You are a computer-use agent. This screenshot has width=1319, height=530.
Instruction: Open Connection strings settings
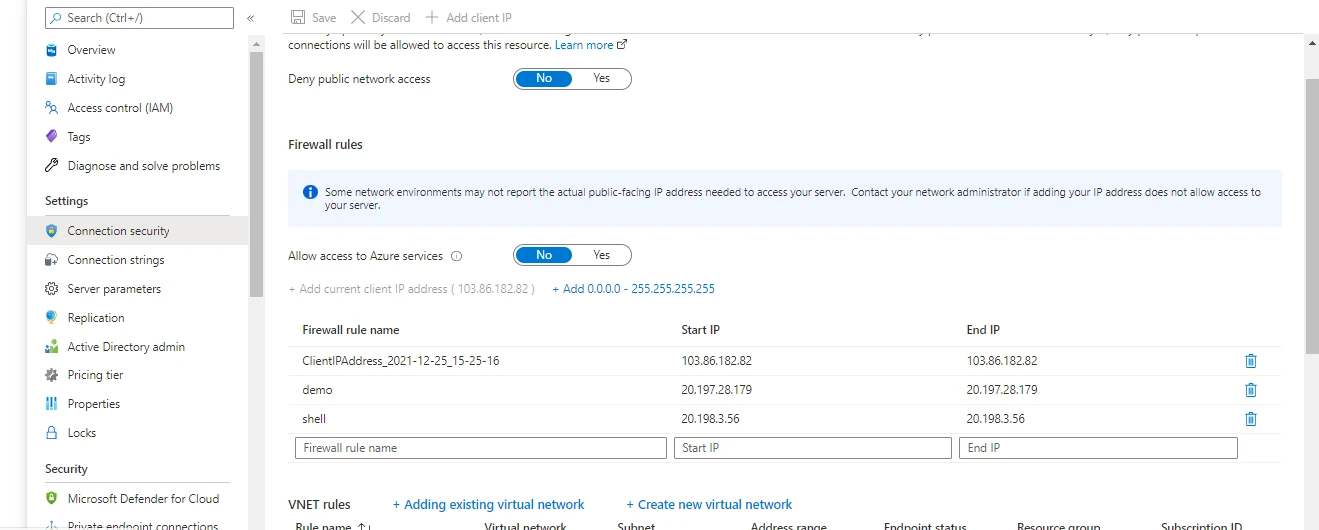point(116,260)
